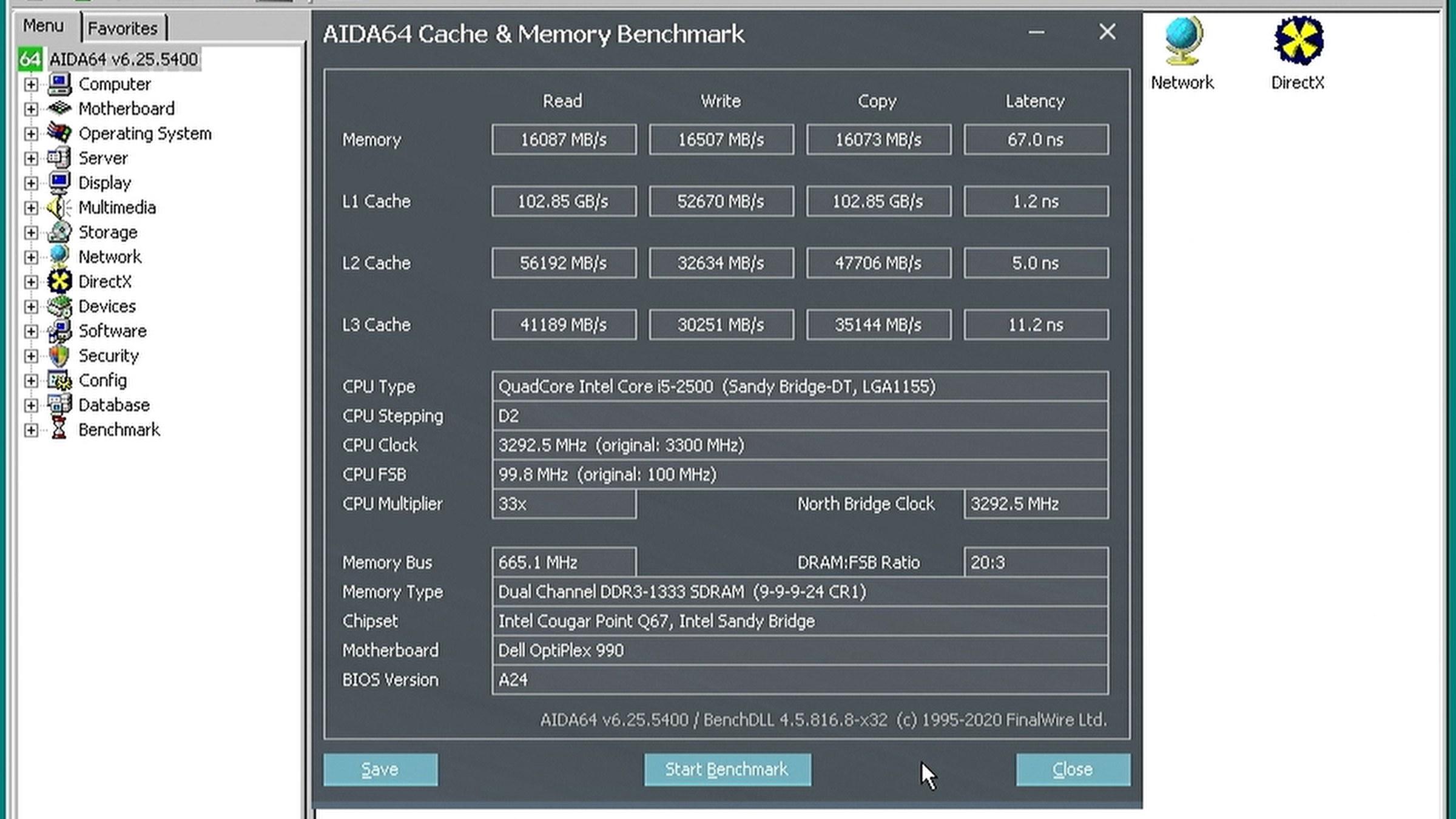Click the DRAM:FSB Ratio 20:3 field
Screen dimensions: 1456x819
[x=1036, y=562]
